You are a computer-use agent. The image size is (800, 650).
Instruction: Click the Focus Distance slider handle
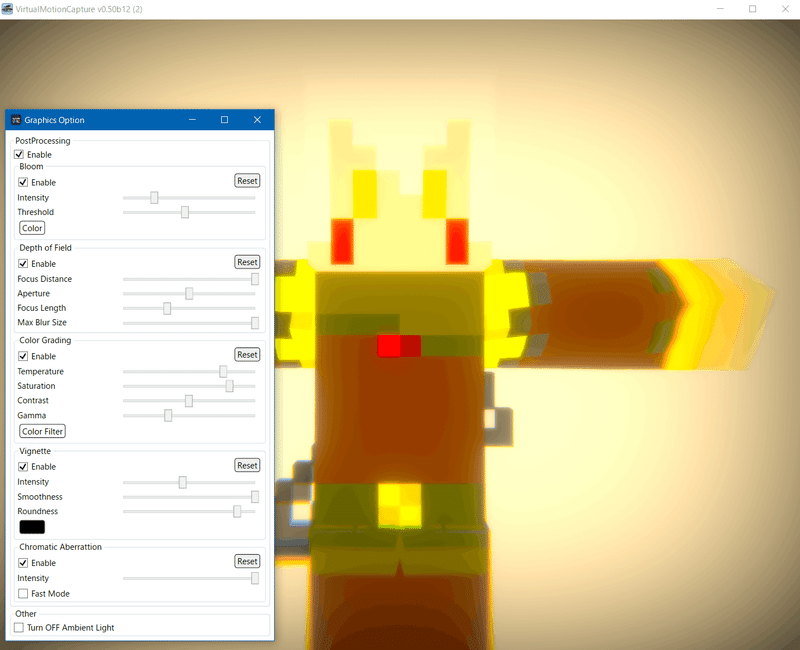point(255,279)
